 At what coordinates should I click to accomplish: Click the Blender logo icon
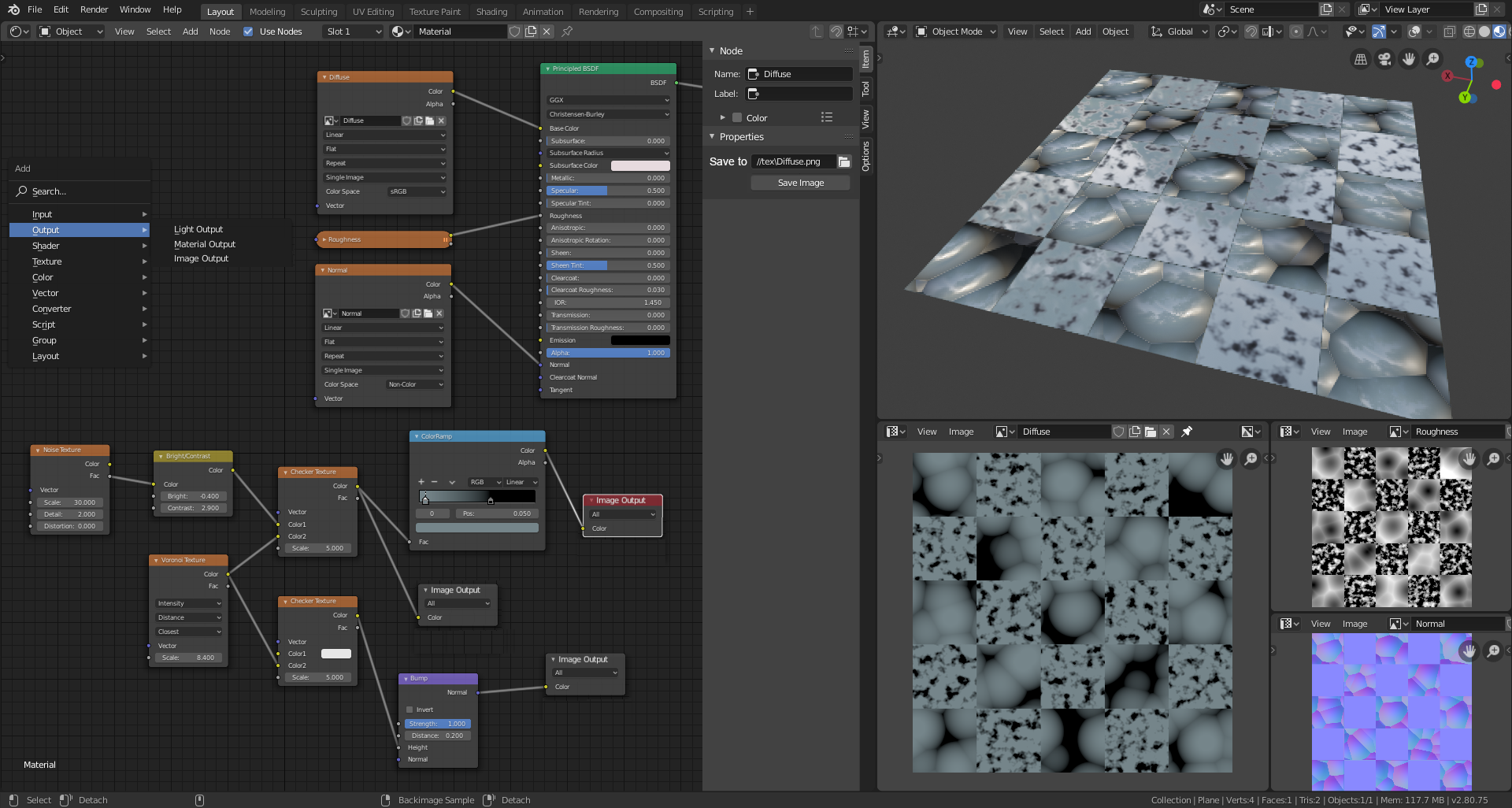pos(13,9)
